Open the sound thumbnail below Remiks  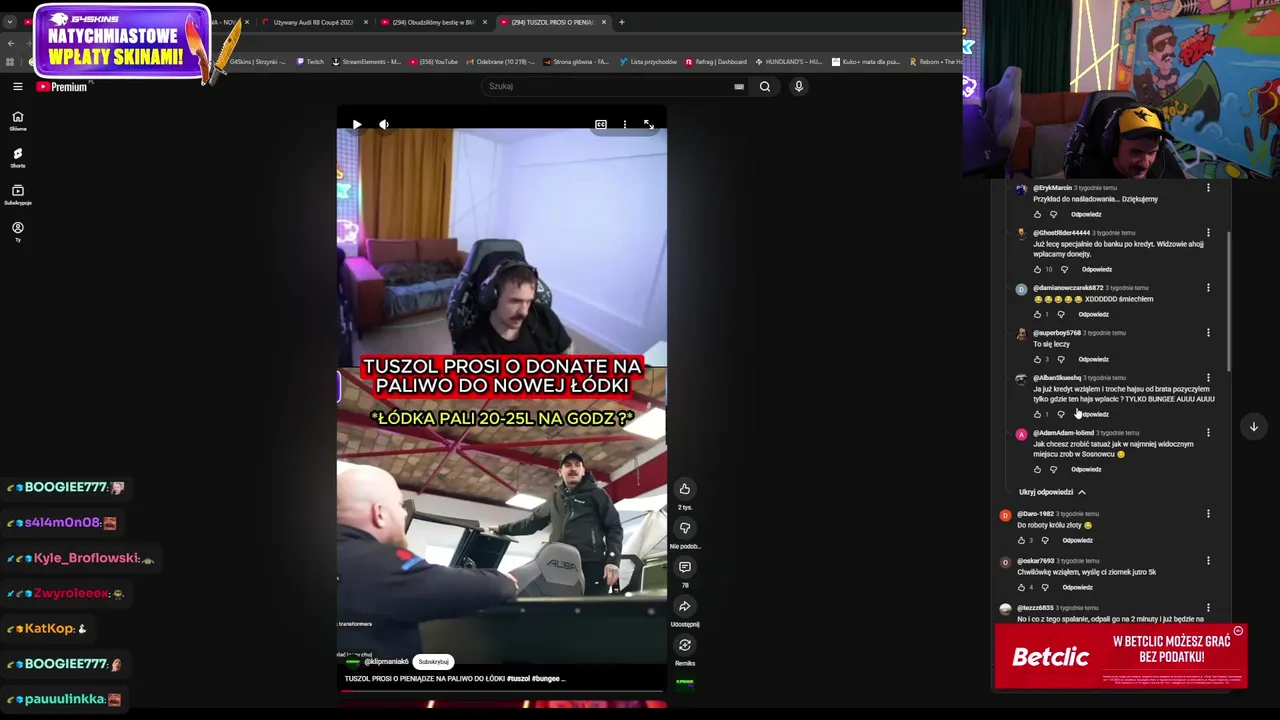tap(685, 683)
